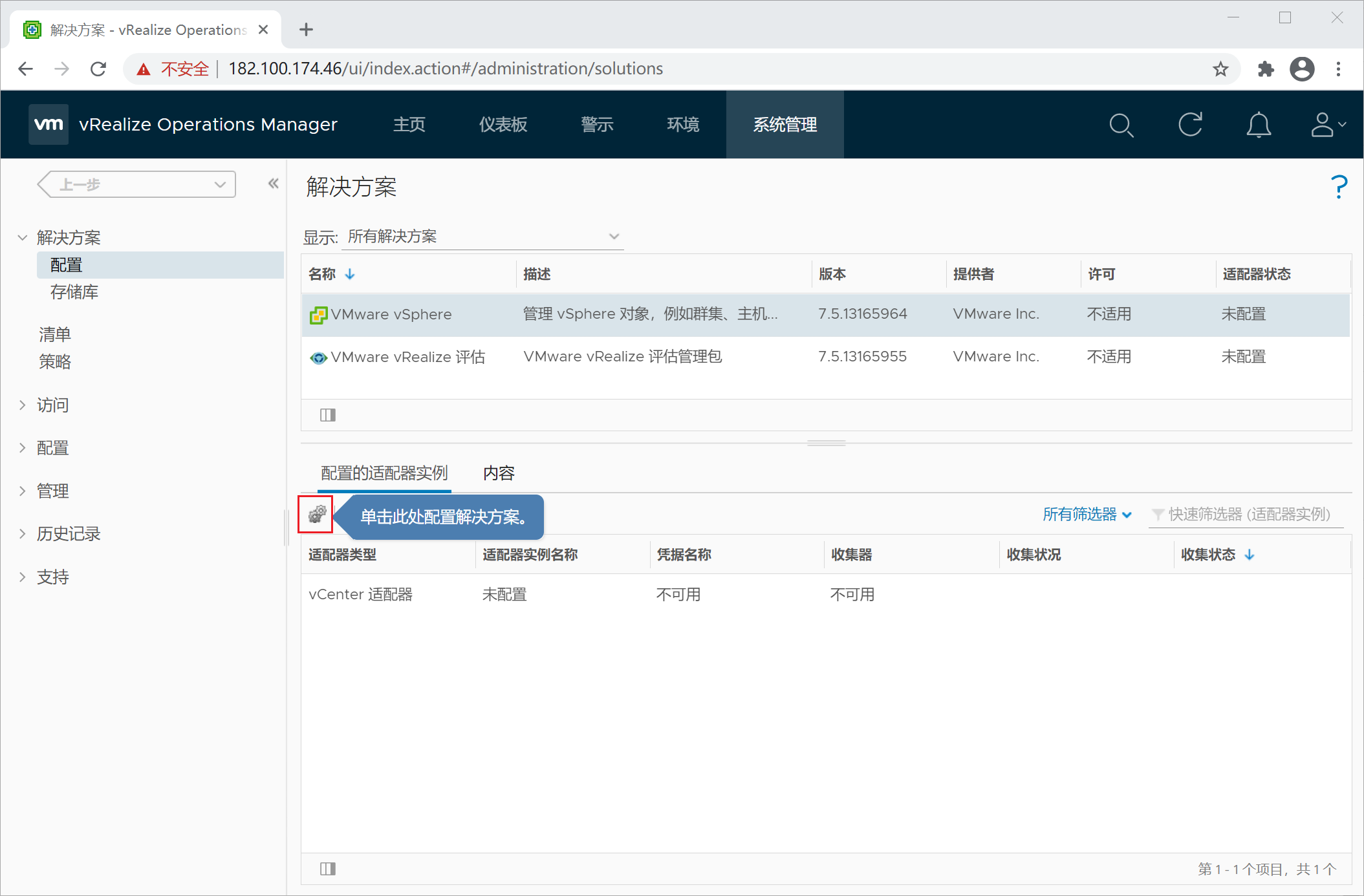Close the vRealize Operations browser tab

[263, 30]
